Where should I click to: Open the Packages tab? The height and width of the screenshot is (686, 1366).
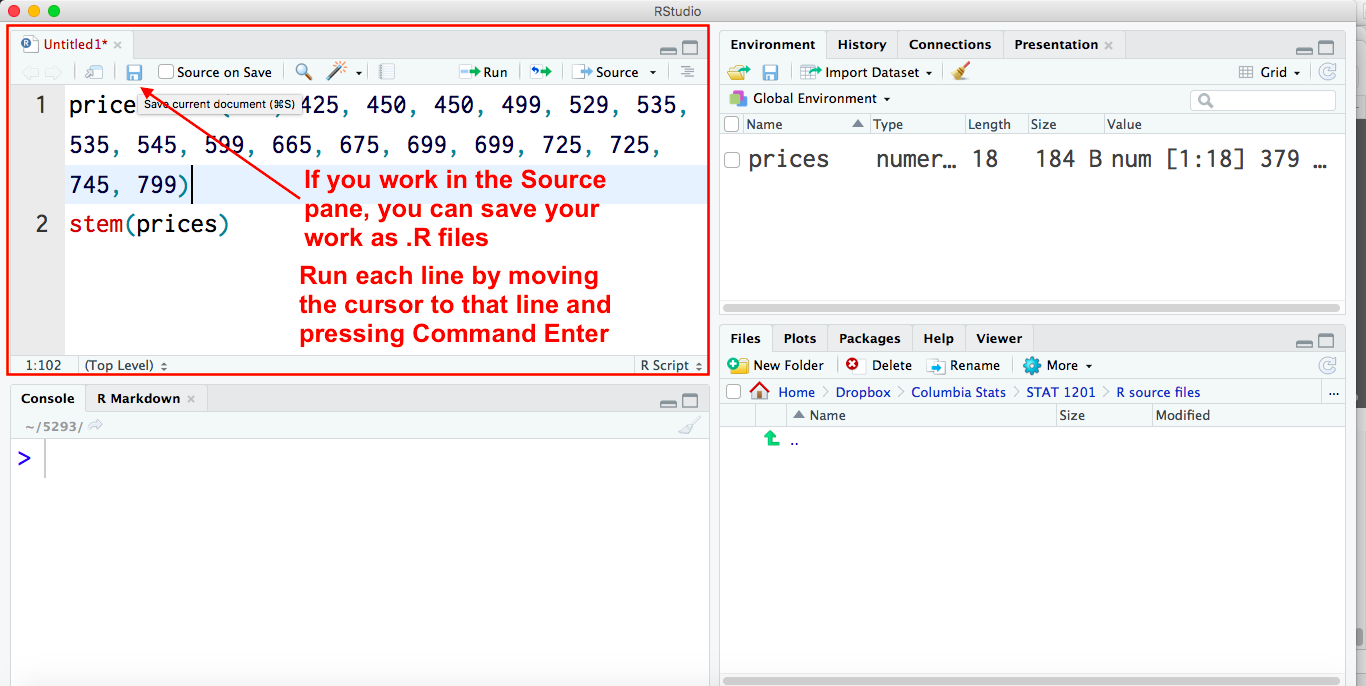click(869, 338)
